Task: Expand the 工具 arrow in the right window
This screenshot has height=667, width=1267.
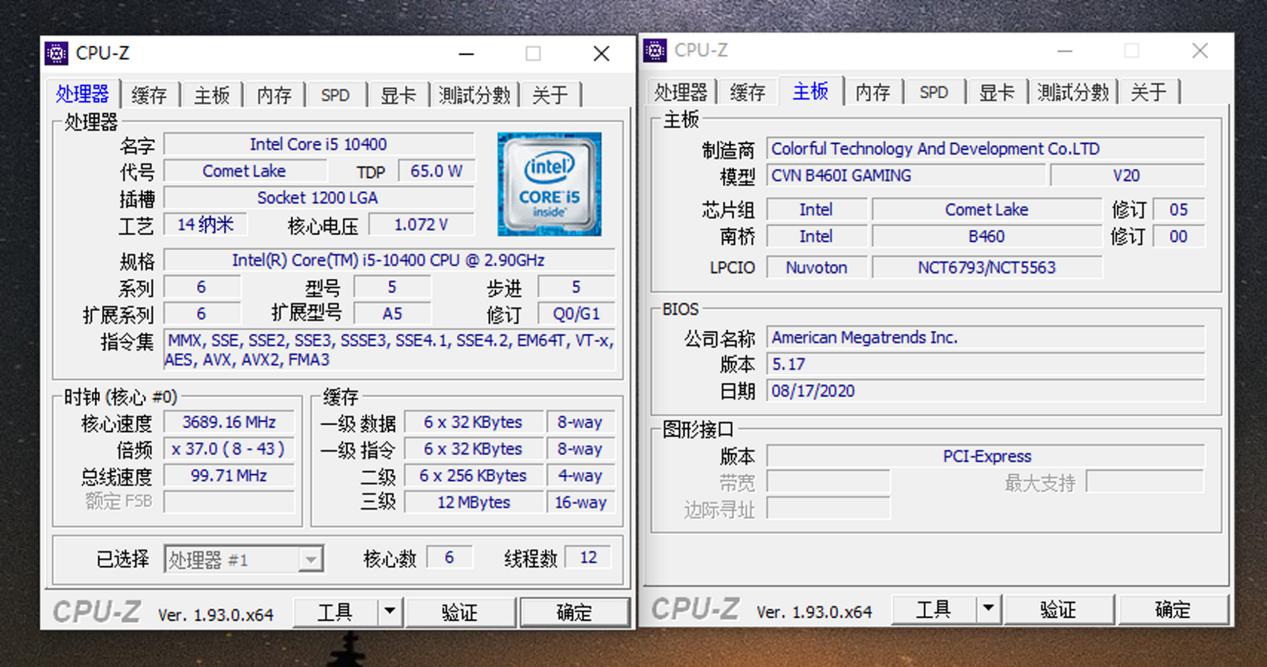Action: 988,609
